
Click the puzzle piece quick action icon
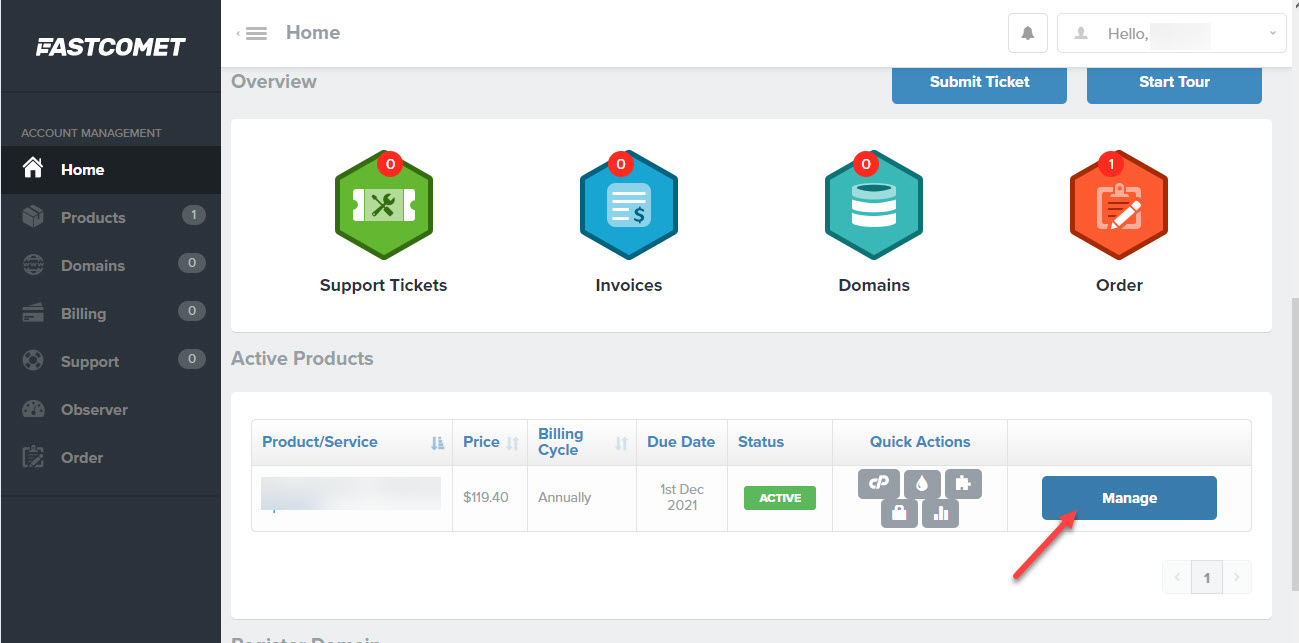pos(962,484)
